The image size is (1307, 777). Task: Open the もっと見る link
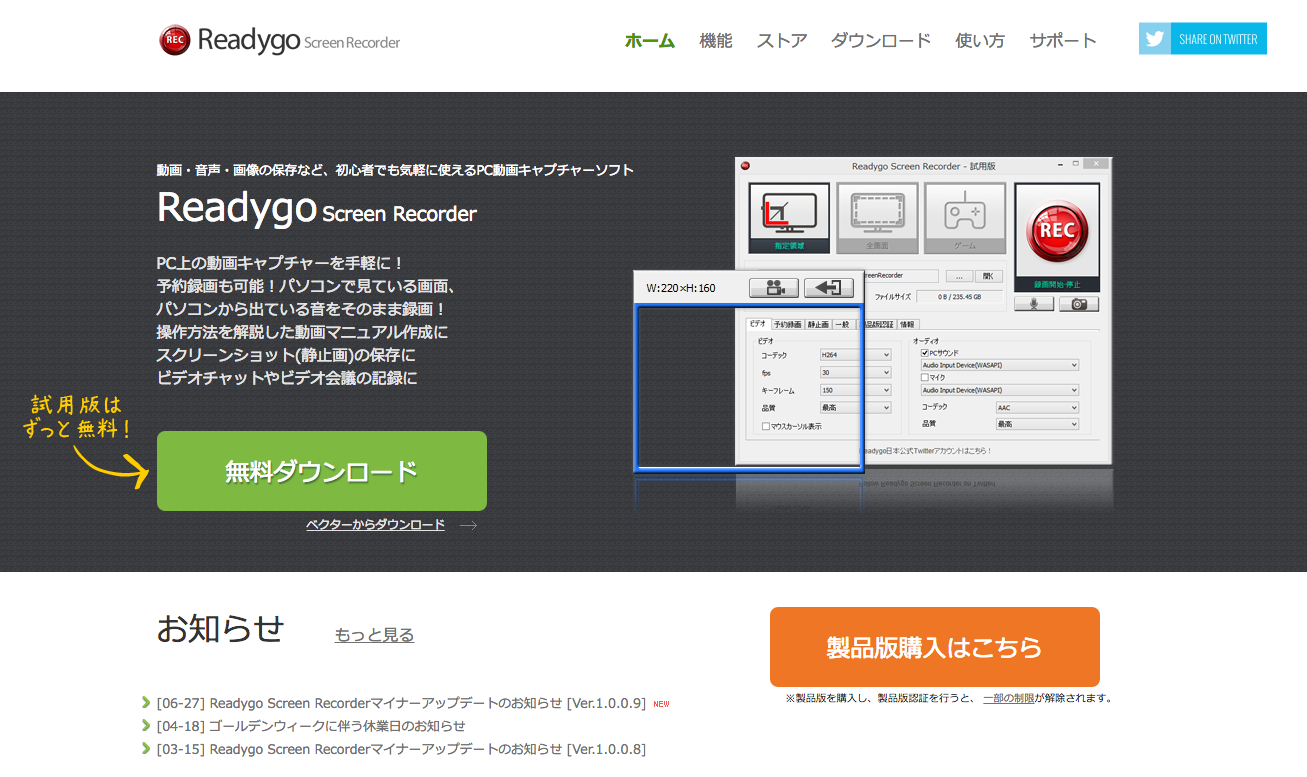374,635
